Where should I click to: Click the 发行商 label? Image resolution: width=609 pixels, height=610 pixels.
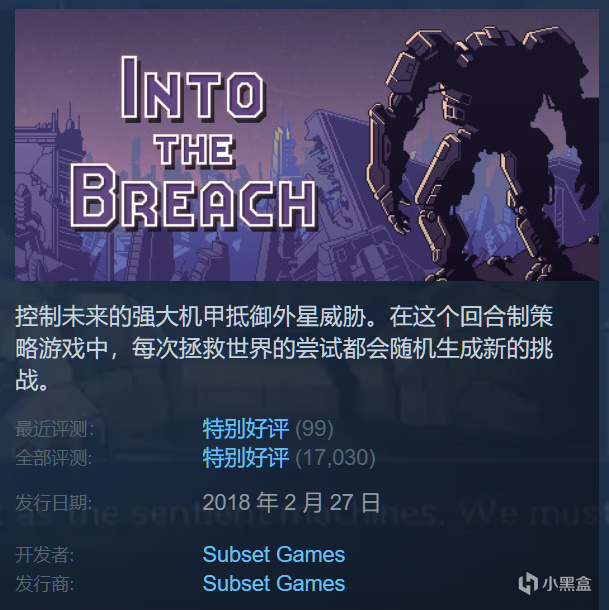coord(44,584)
